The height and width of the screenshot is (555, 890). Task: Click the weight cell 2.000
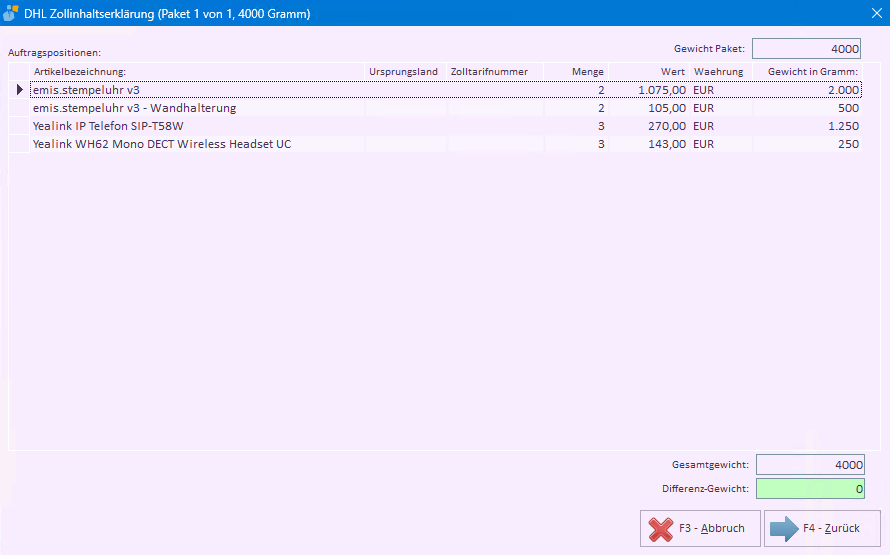(807, 90)
